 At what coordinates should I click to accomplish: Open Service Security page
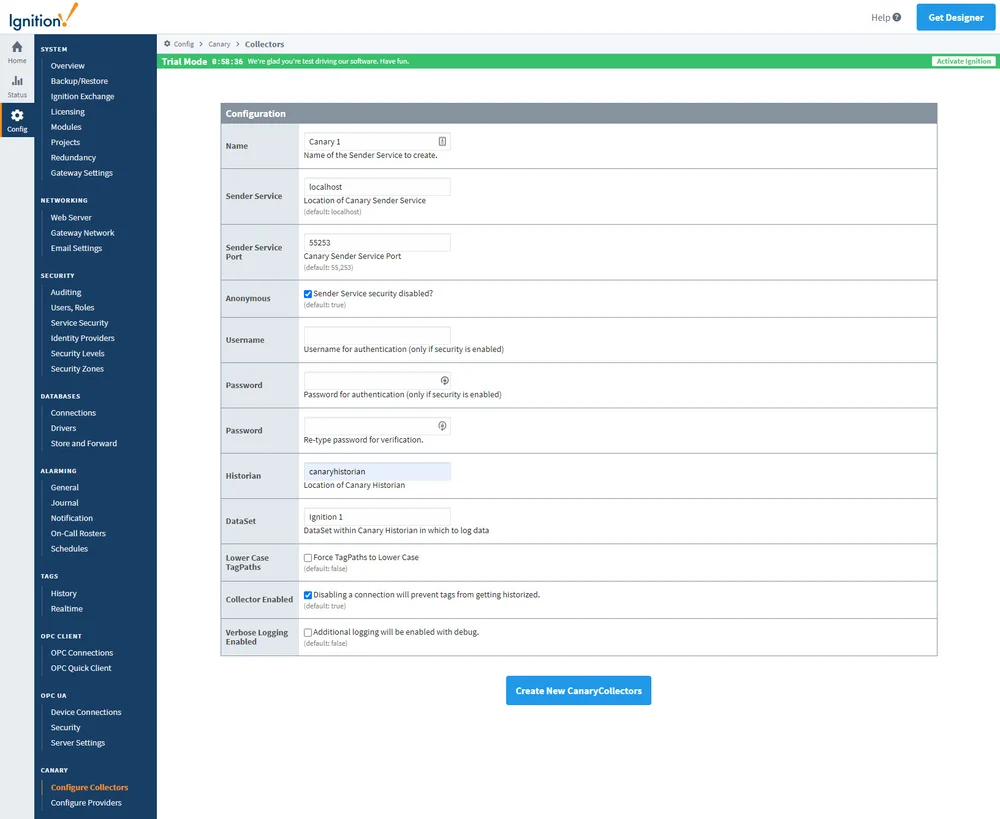tap(79, 323)
